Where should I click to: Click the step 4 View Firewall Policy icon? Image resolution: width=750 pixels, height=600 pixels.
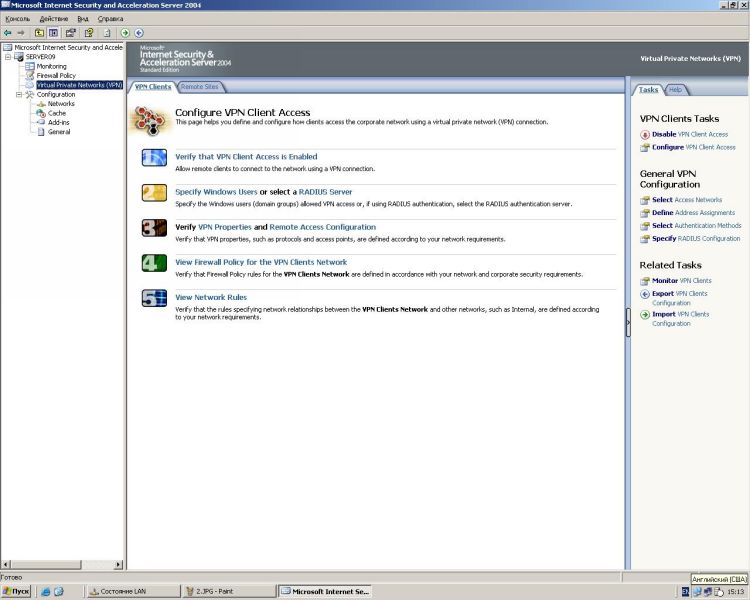coord(154,263)
